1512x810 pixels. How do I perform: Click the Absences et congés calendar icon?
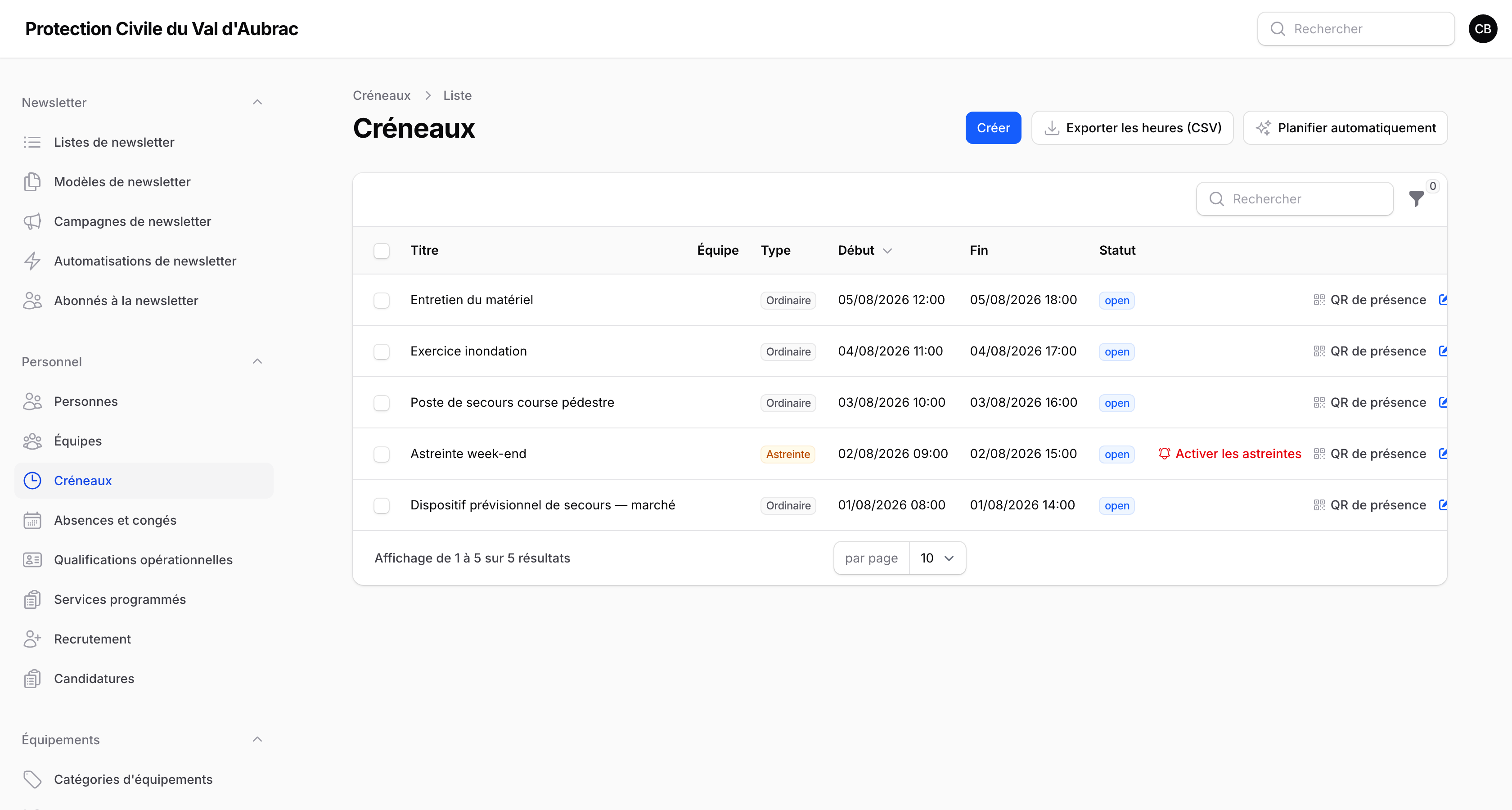[x=32, y=520]
